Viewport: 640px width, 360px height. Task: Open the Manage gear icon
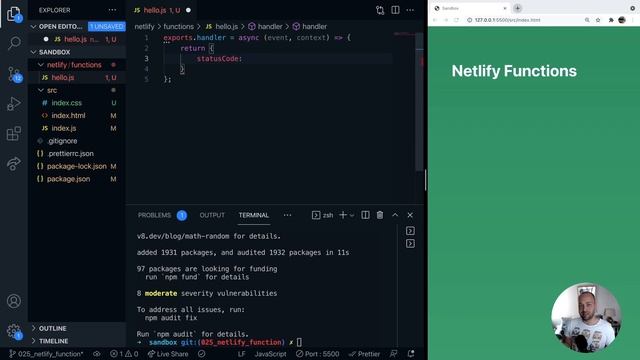click(x=14, y=331)
